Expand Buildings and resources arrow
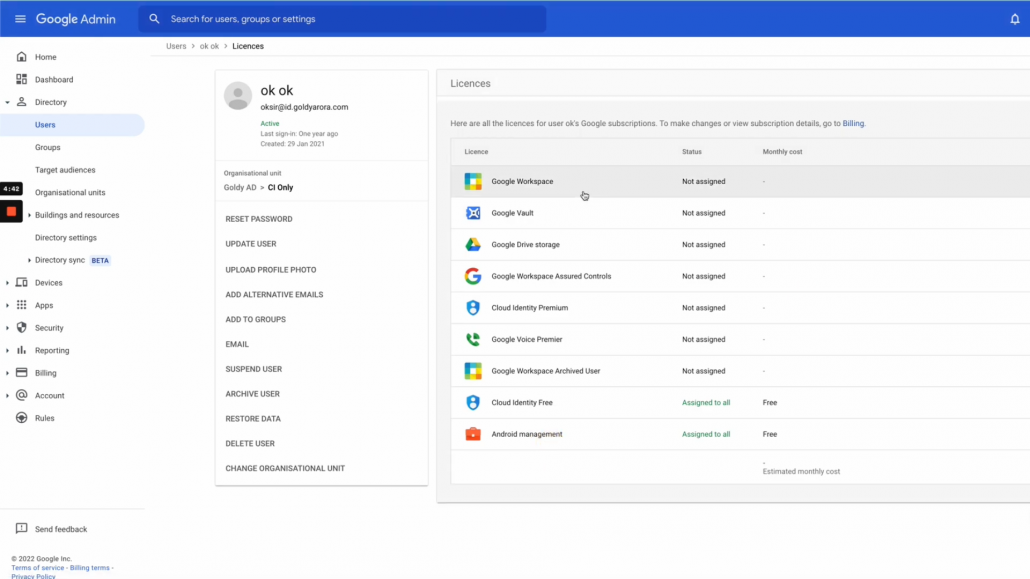 coord(29,215)
